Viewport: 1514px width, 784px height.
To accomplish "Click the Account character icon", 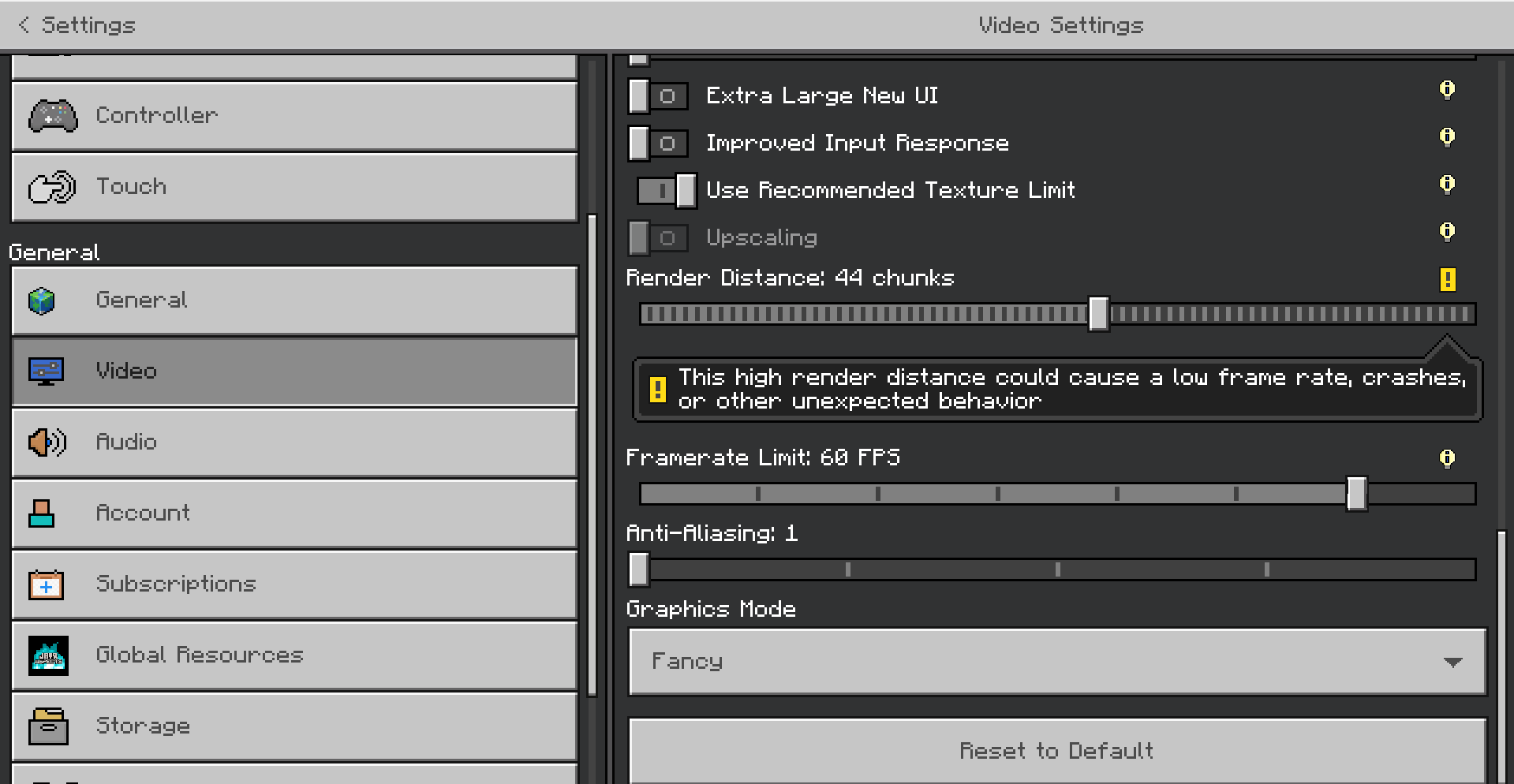I will (42, 513).
